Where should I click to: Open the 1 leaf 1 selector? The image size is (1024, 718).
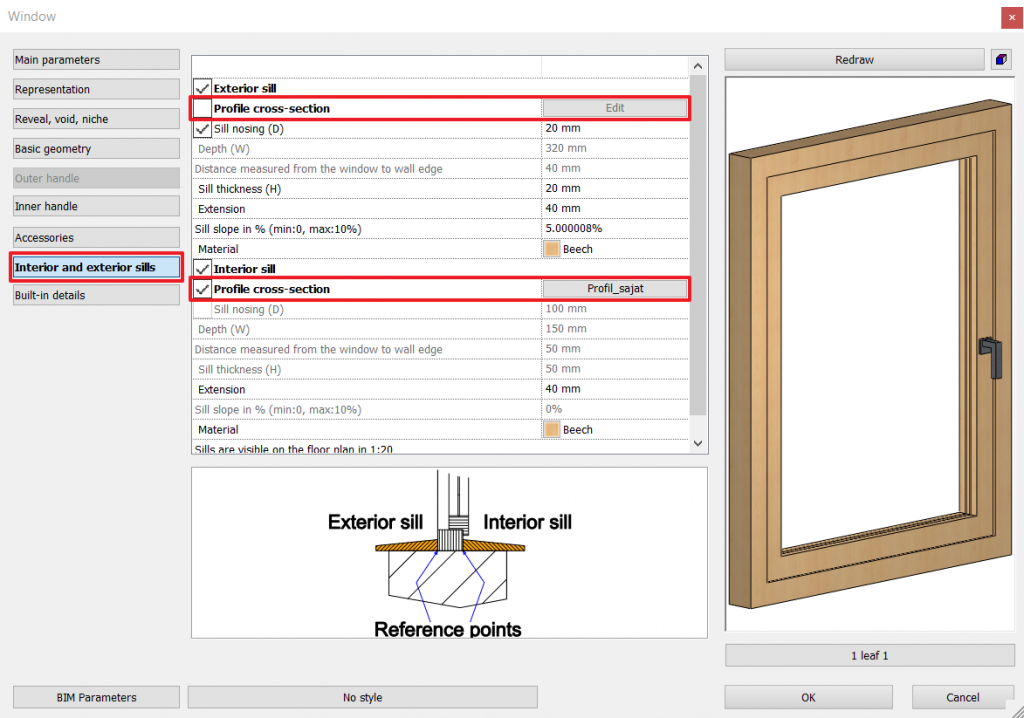coord(869,656)
